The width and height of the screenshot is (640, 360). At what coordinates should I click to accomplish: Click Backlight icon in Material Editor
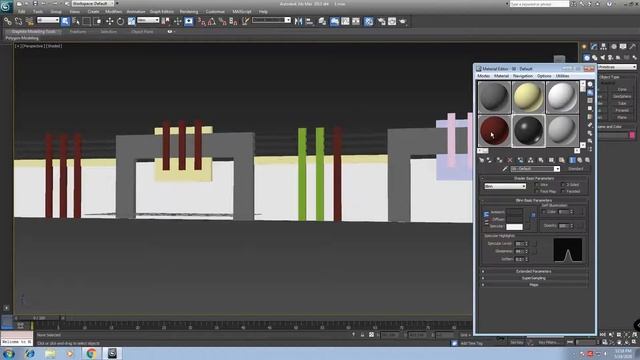(590, 93)
